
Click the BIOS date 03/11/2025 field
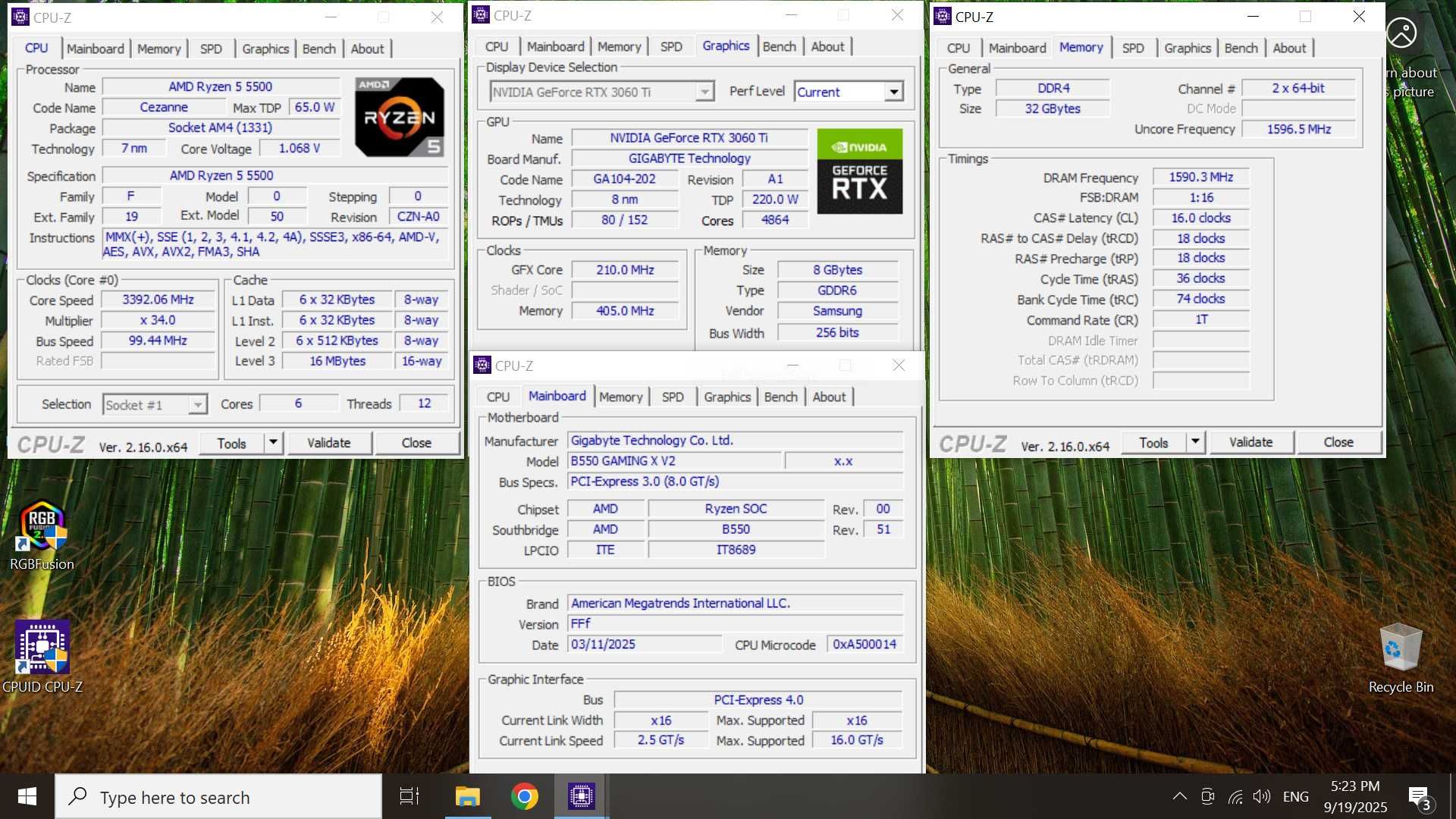645,644
